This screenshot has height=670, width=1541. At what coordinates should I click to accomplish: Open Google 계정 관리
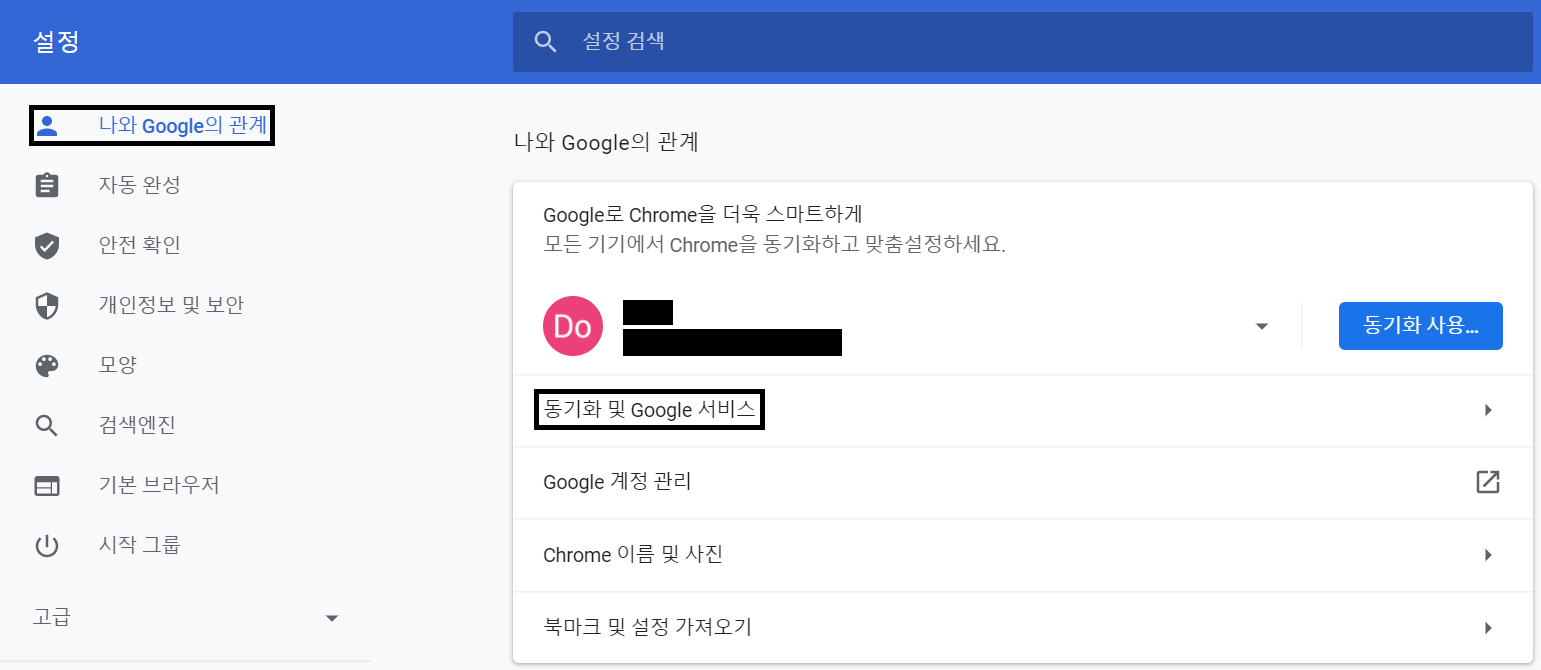tap(1023, 482)
